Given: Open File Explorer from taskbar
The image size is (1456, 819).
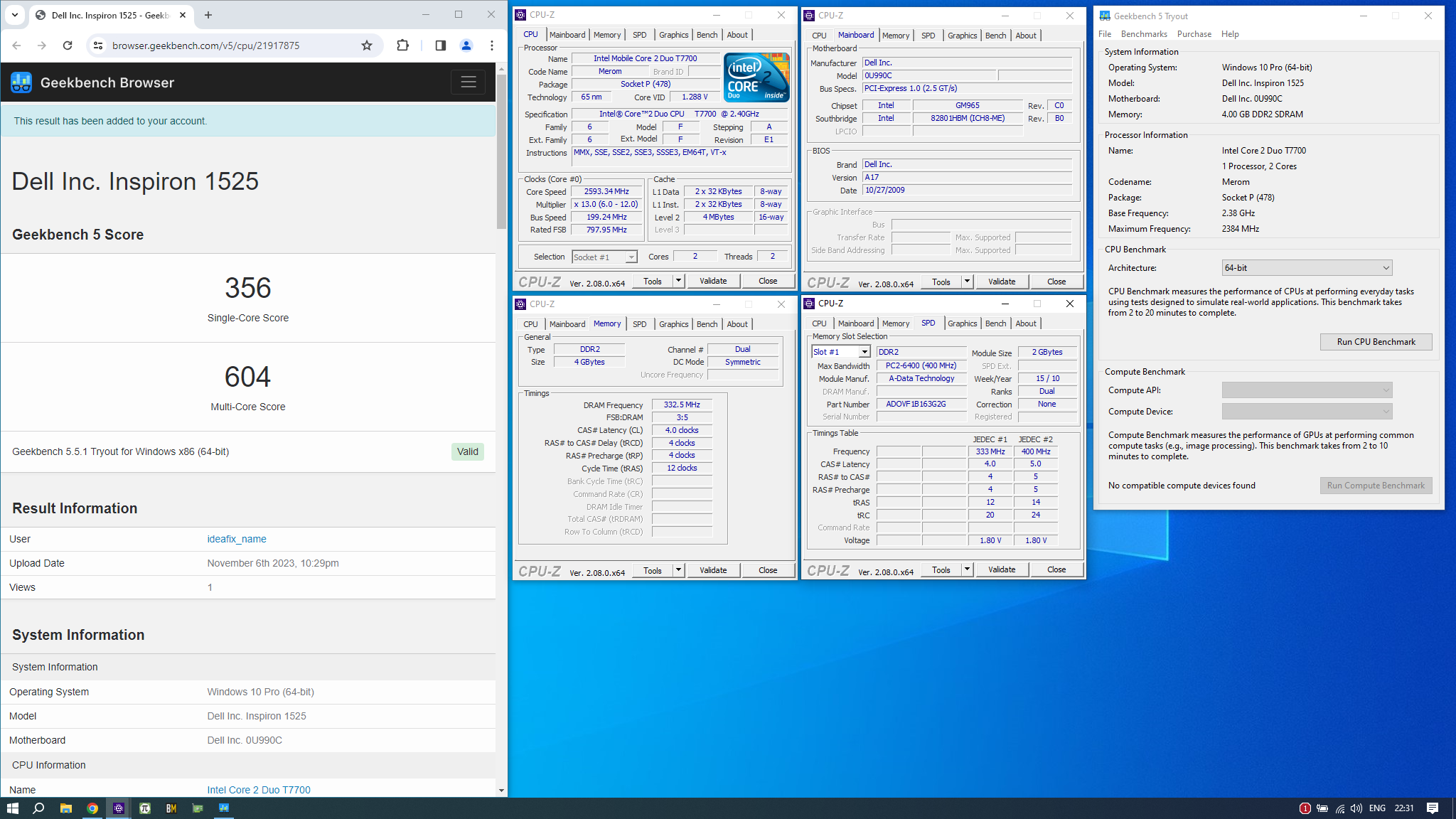Looking at the screenshot, I should pos(66,808).
